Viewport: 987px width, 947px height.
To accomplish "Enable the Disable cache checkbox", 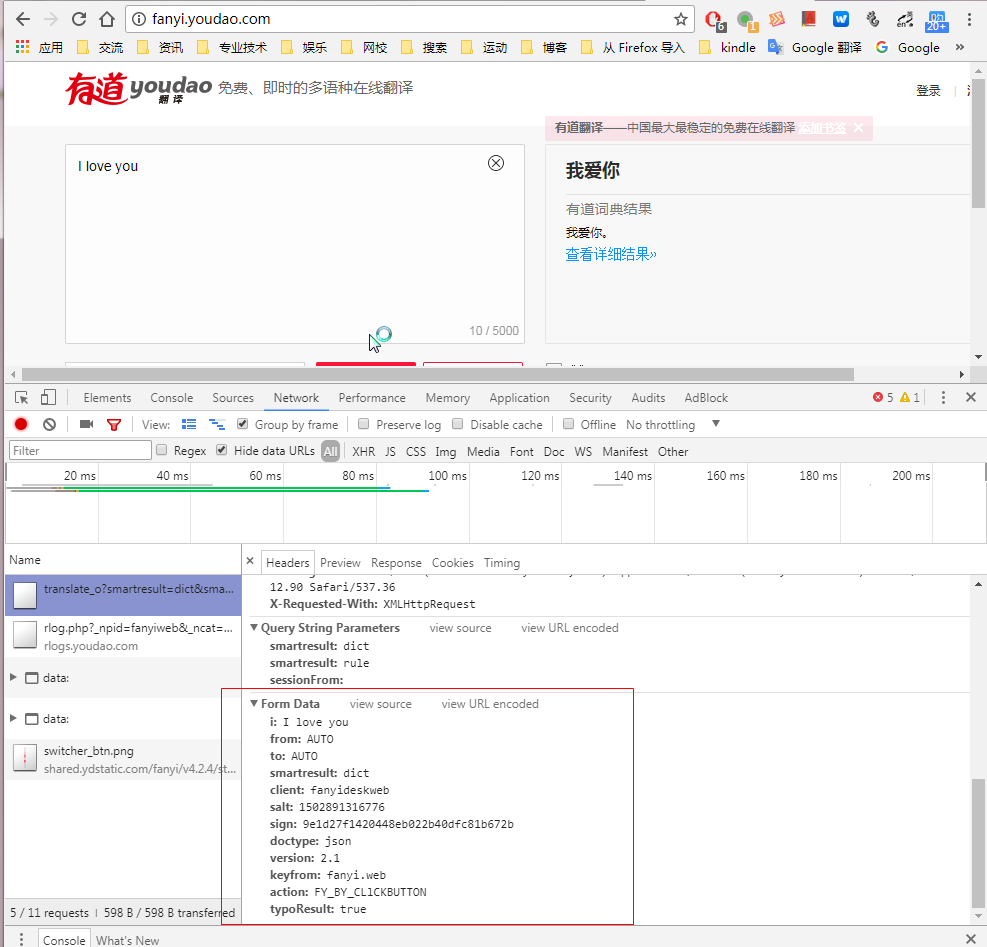I will [458, 424].
